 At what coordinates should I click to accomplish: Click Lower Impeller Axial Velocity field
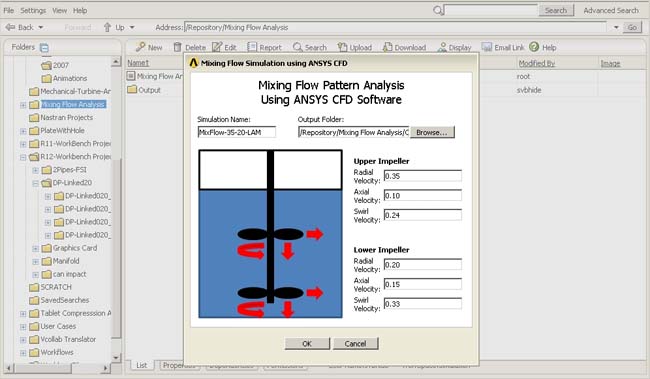point(422,284)
